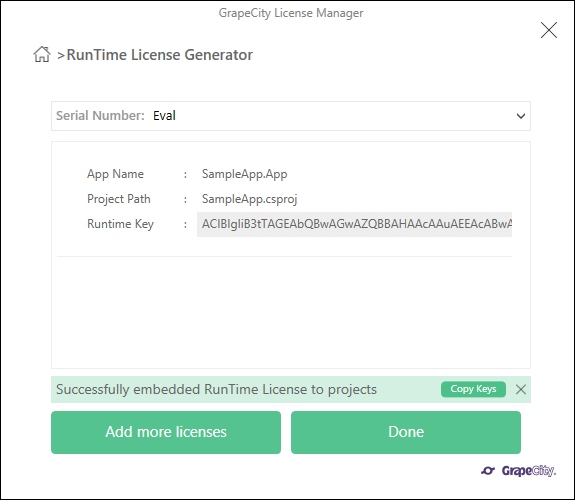This screenshot has height=500, width=575.
Task: Close the GrapeCity License Manager window
Action: pyautogui.click(x=549, y=30)
